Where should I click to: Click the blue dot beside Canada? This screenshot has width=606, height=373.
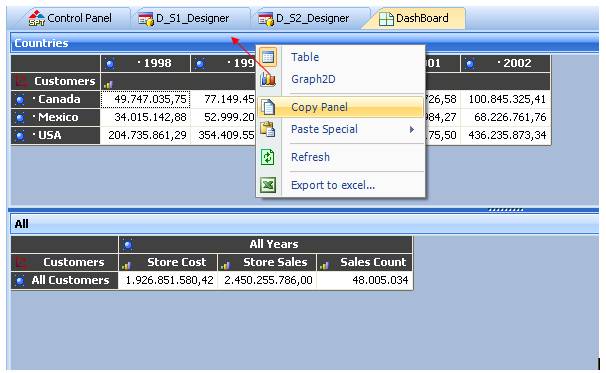(20, 100)
